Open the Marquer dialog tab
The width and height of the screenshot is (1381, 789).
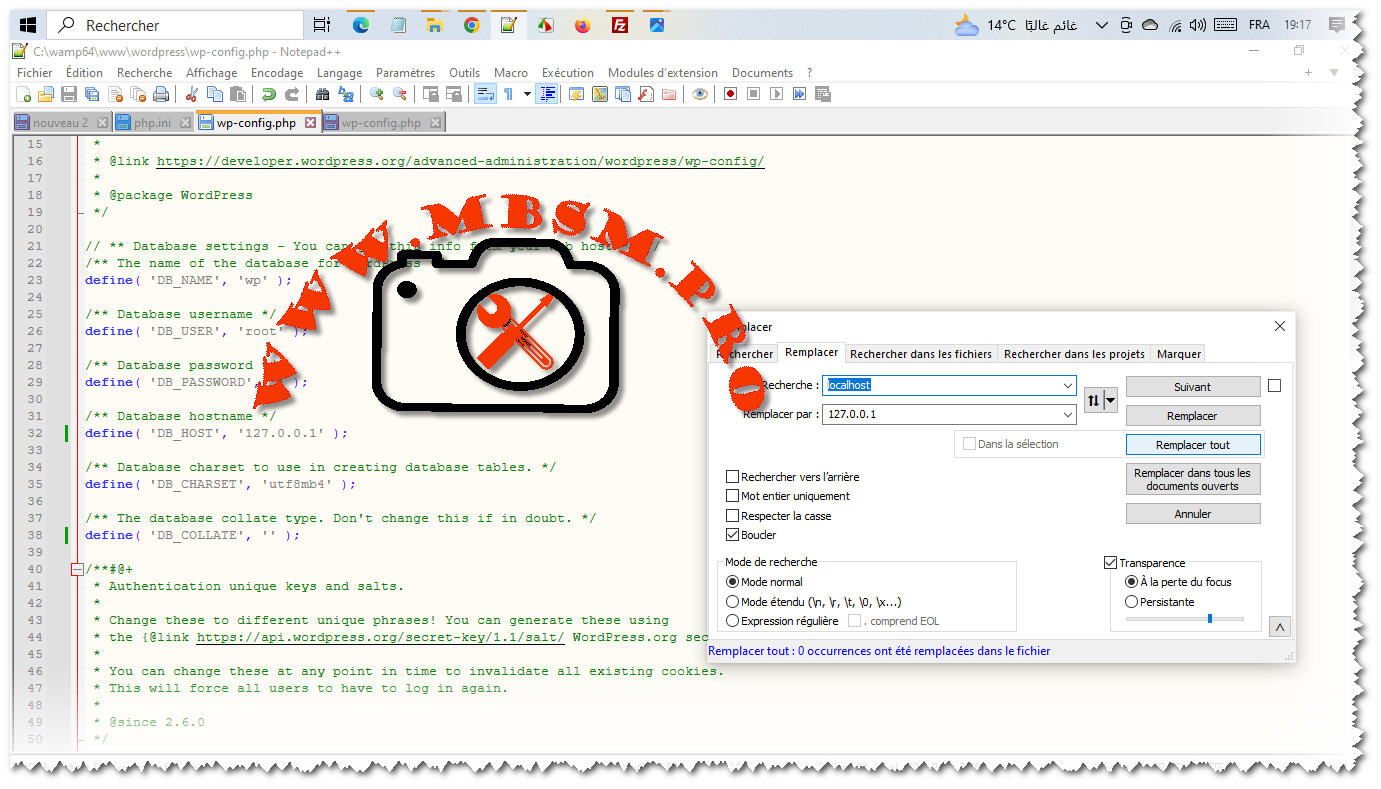pos(1178,354)
